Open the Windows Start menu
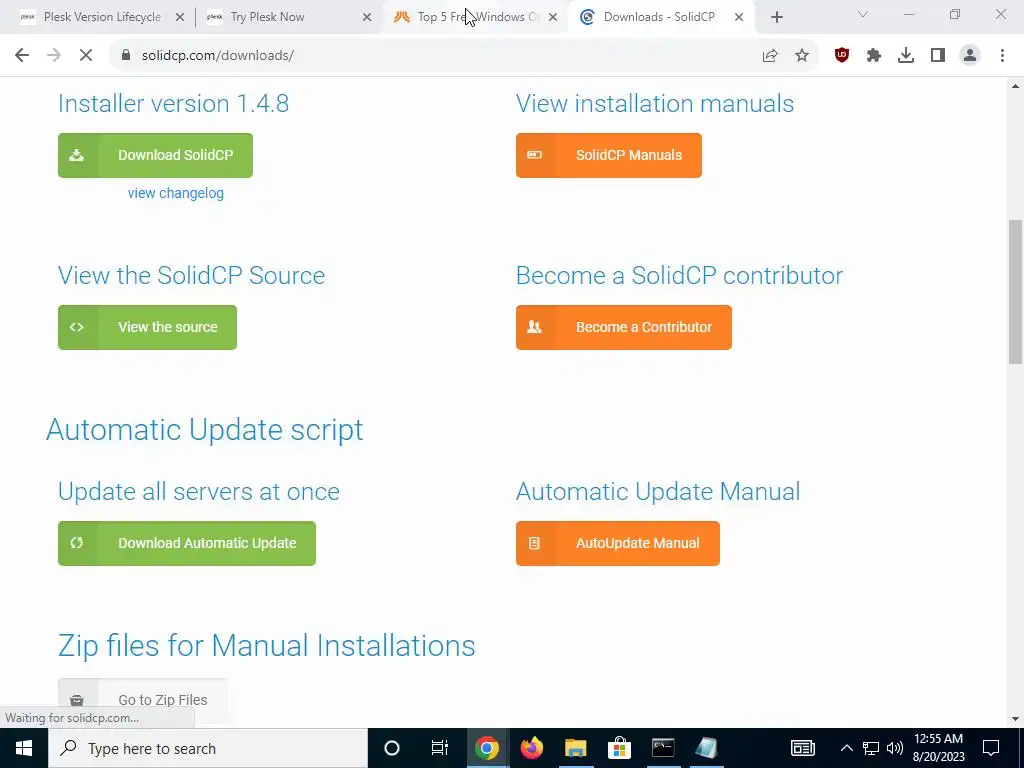 (24, 748)
